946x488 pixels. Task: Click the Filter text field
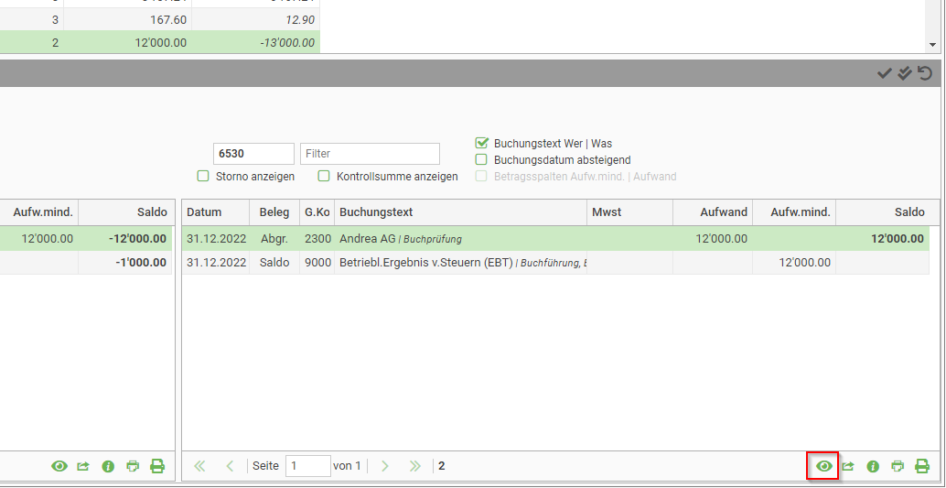click(x=370, y=154)
